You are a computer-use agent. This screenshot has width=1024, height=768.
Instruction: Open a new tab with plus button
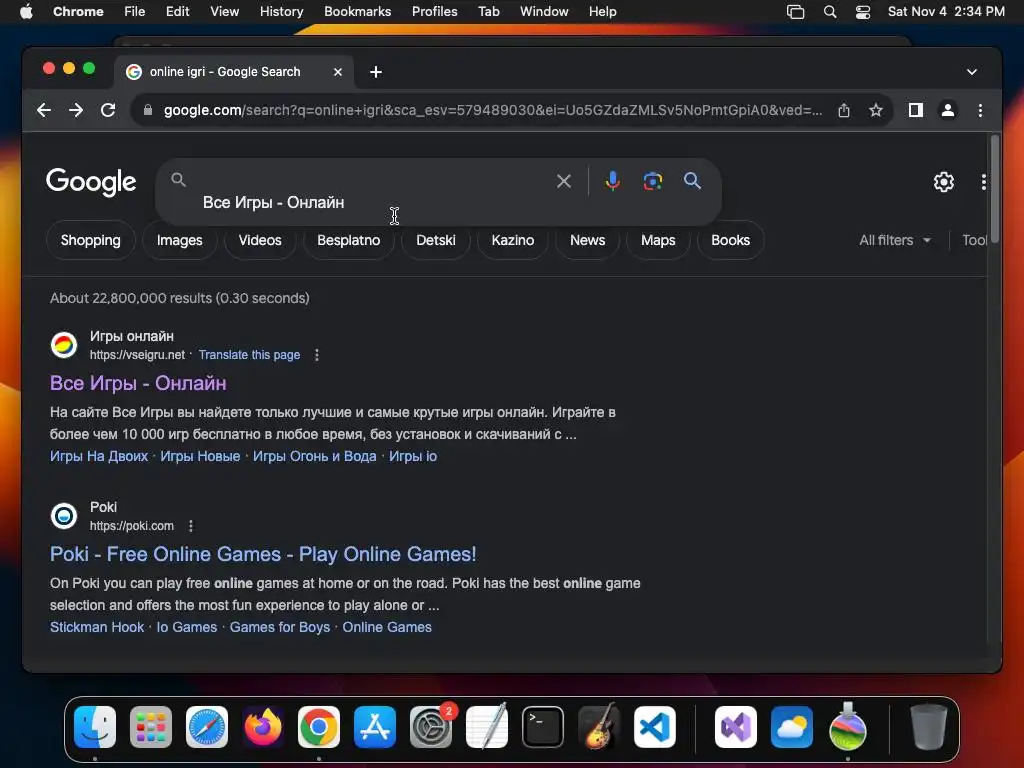click(376, 72)
